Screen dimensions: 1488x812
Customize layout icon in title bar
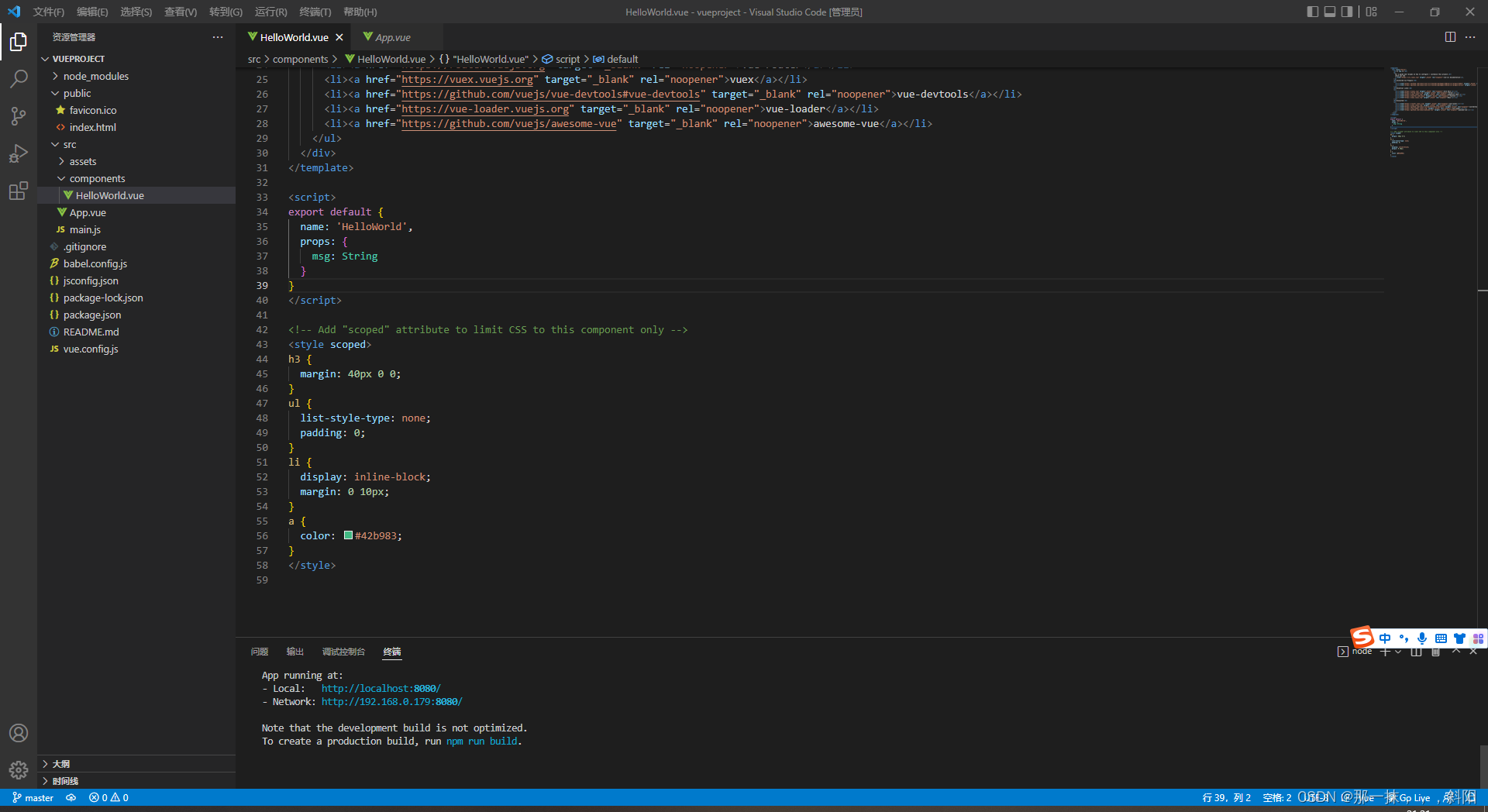(1372, 12)
